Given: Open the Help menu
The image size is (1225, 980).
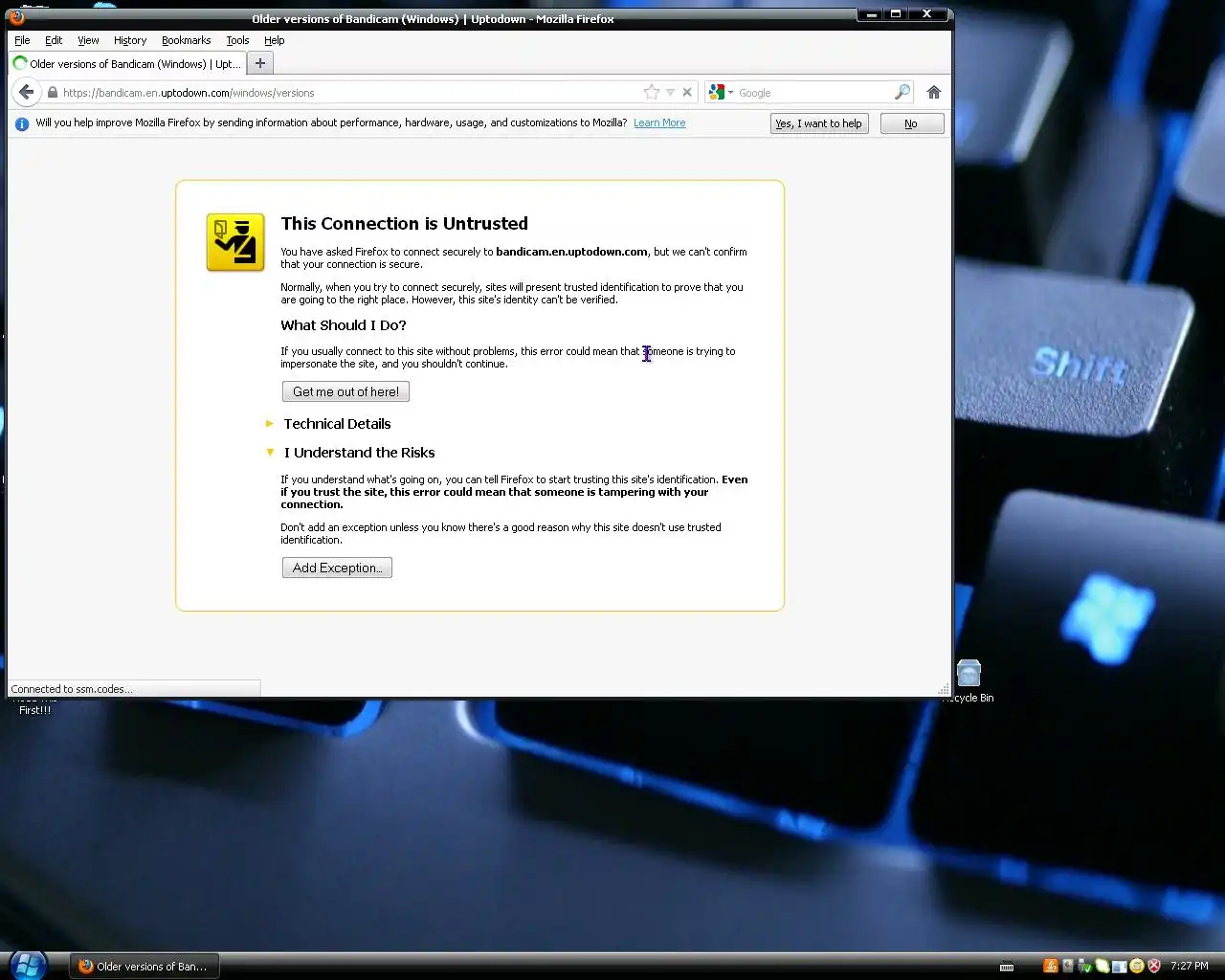Looking at the screenshot, I should pyautogui.click(x=275, y=40).
